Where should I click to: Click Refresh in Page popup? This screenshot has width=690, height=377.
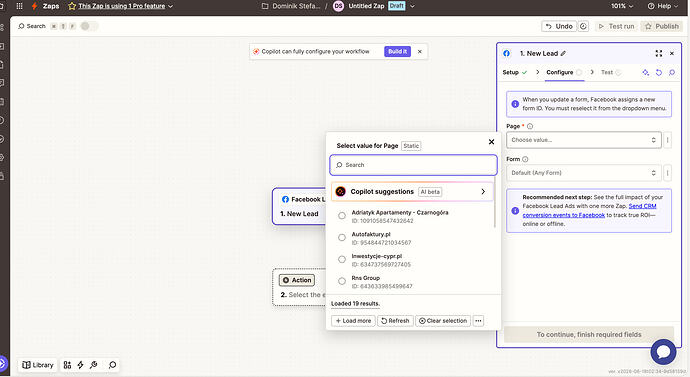coord(395,321)
